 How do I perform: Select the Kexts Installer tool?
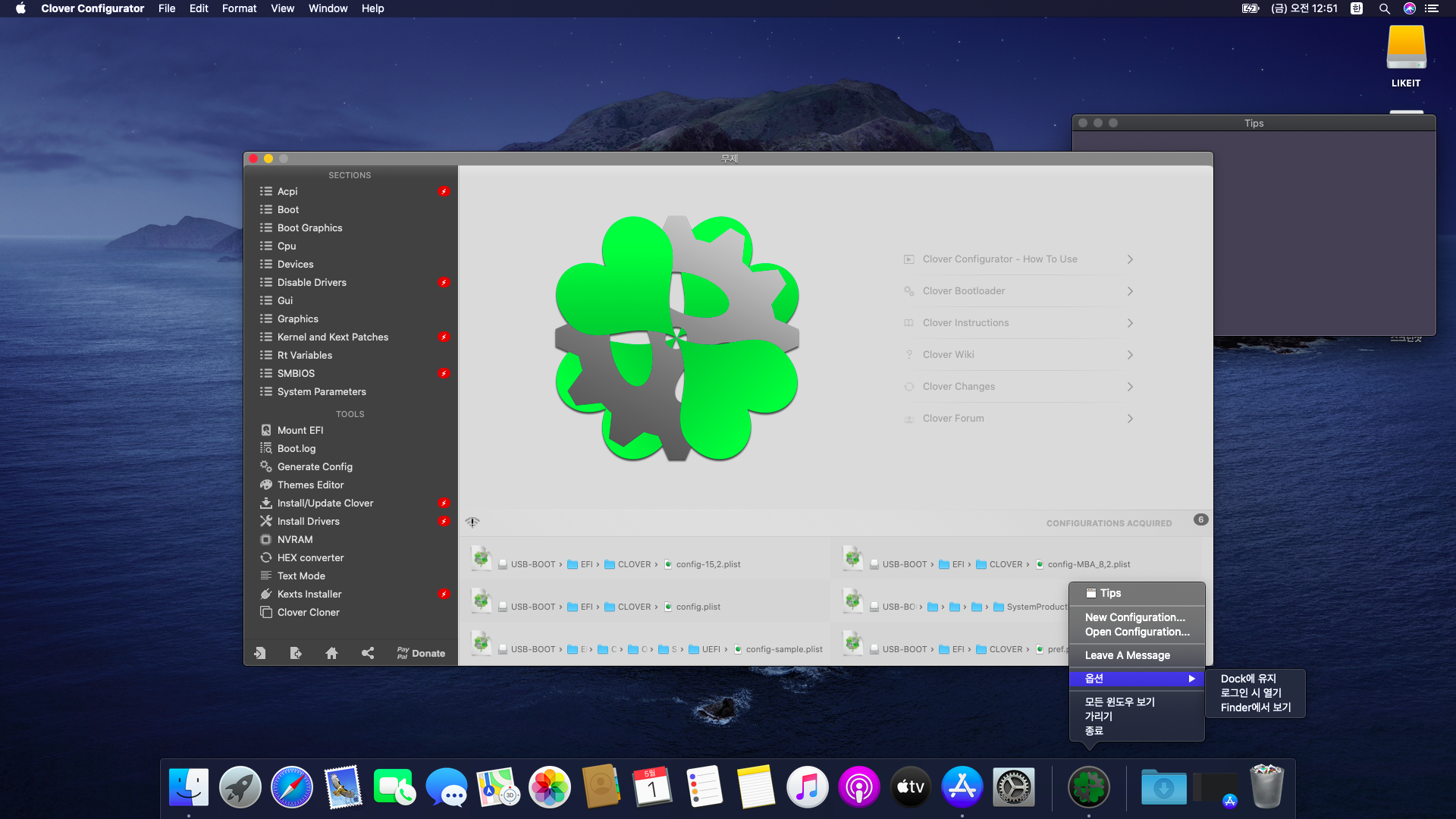(x=309, y=594)
